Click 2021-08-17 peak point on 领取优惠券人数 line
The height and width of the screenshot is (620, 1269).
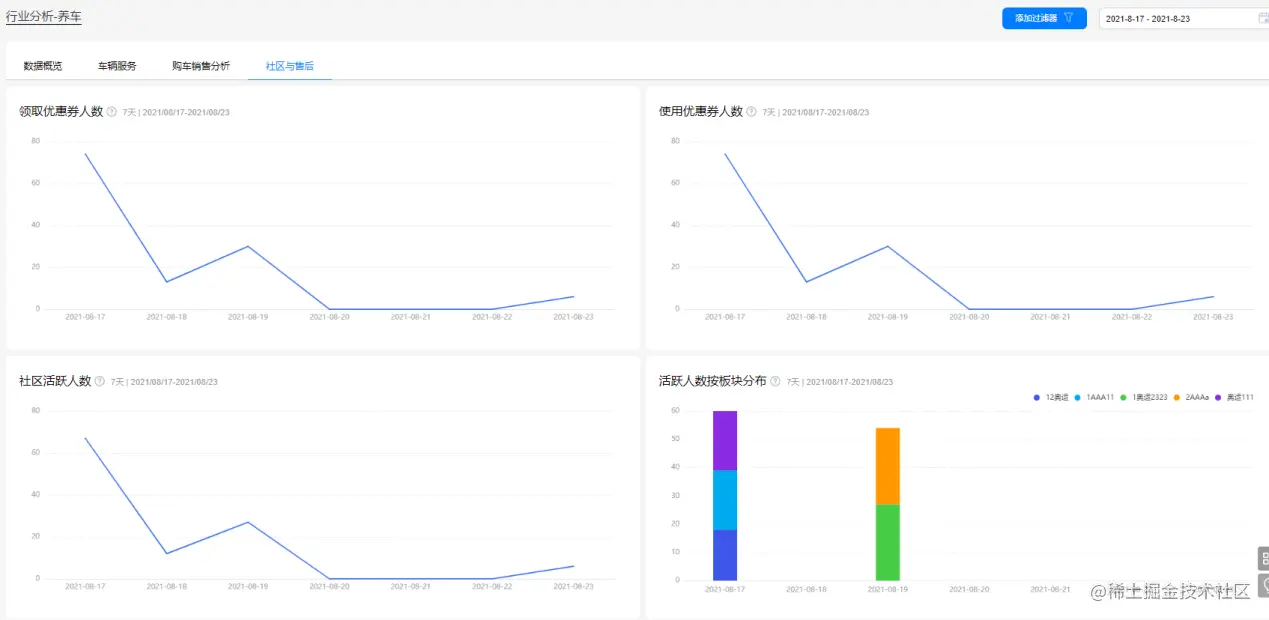point(85,153)
